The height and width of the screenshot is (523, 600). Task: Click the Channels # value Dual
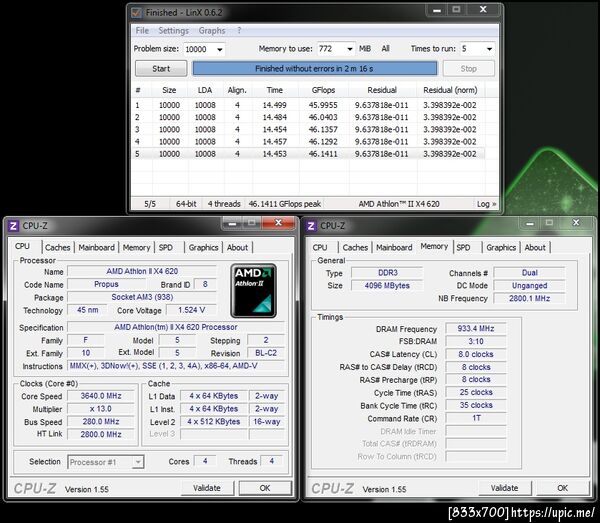point(529,273)
